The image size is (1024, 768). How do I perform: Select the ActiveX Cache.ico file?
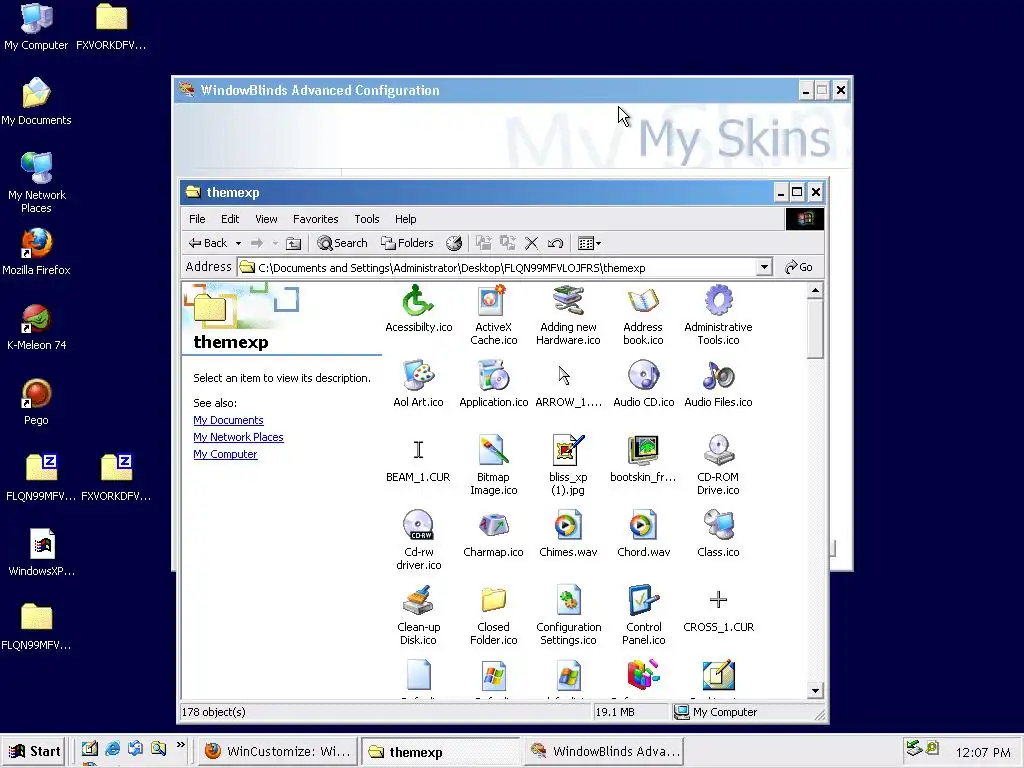494,315
